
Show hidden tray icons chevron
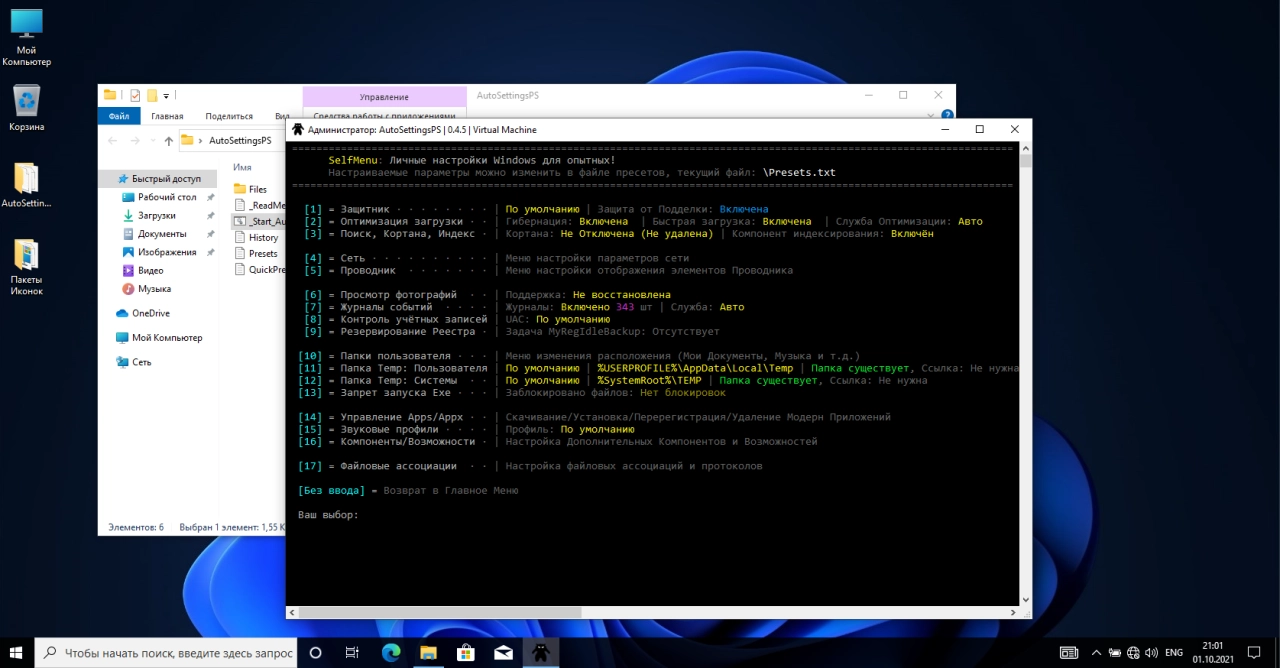click(x=1098, y=652)
